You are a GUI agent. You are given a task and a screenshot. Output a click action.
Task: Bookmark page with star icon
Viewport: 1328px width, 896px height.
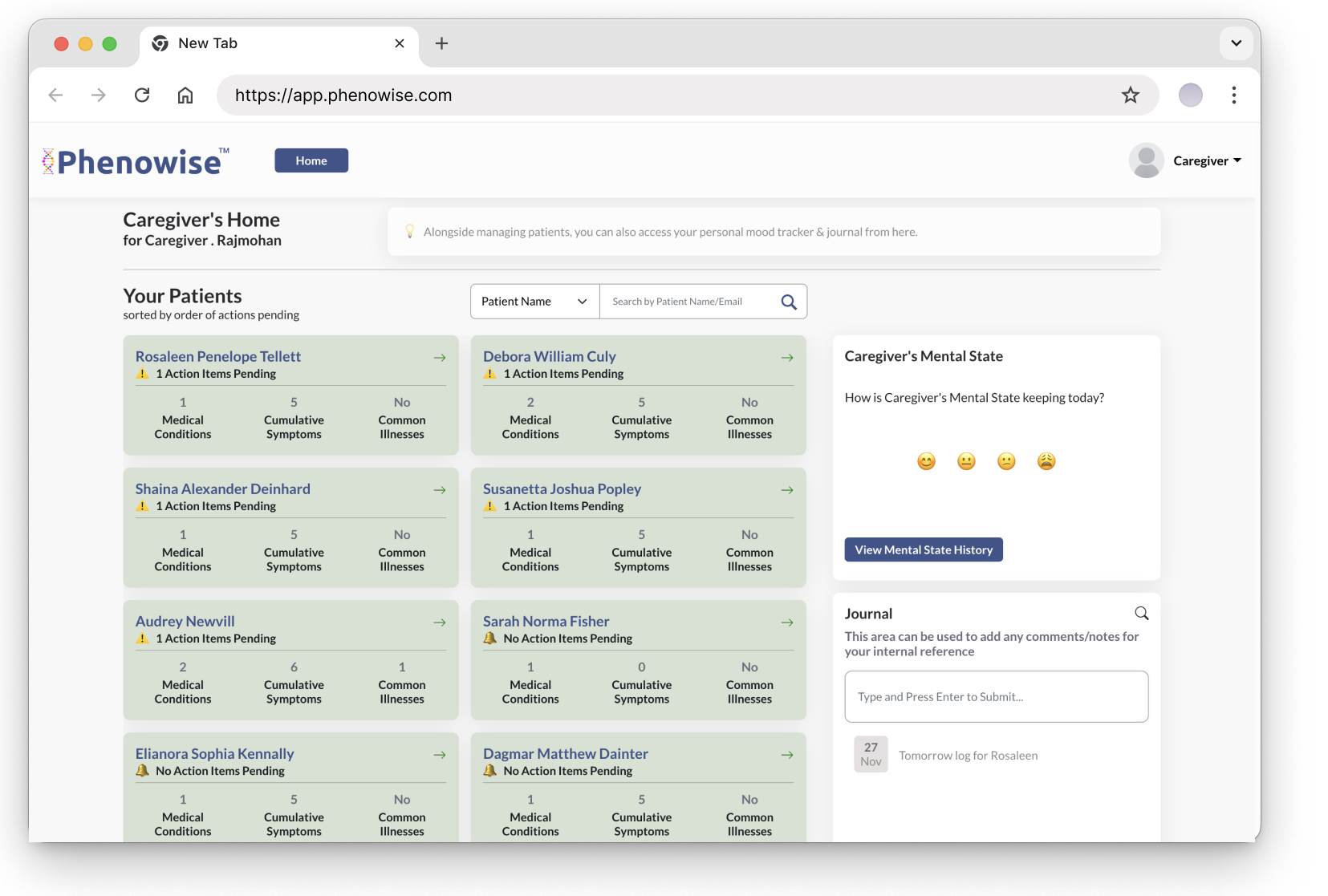(1130, 95)
